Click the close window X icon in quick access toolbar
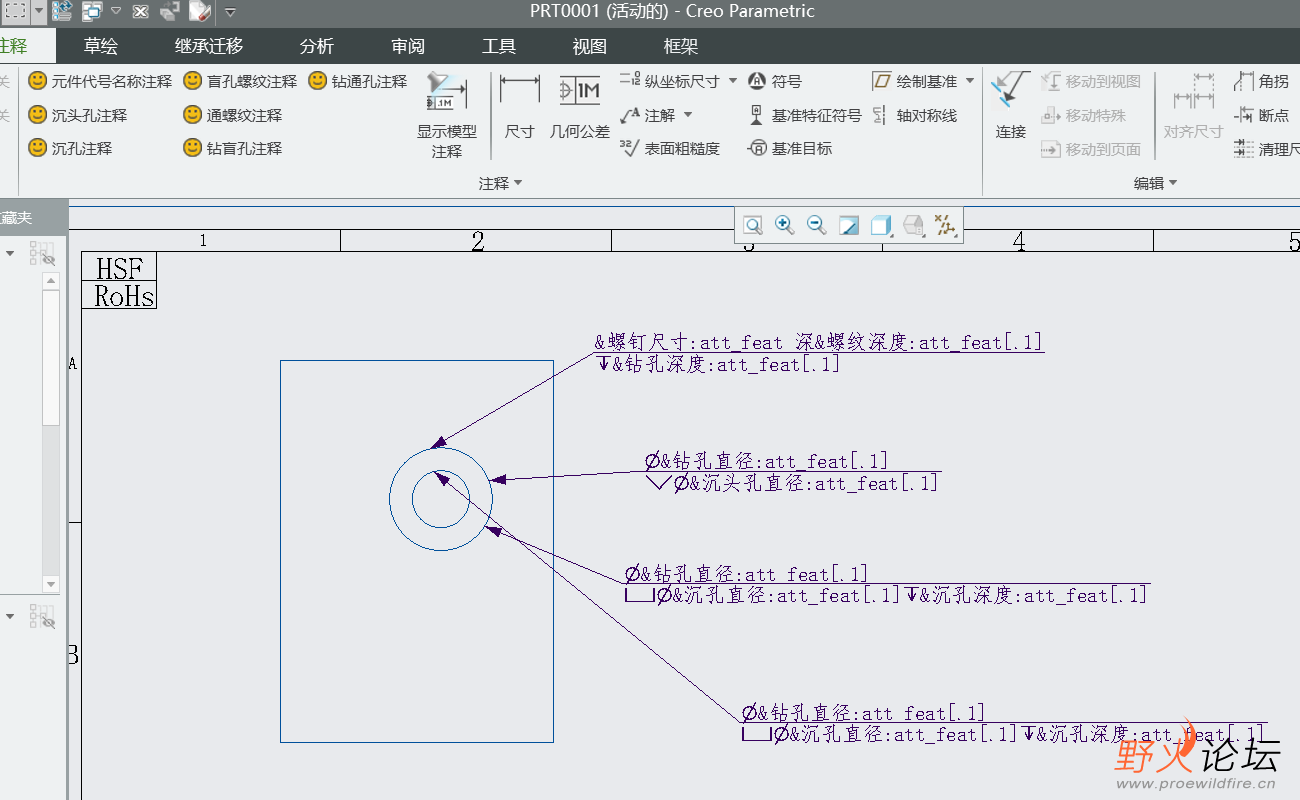 [141, 12]
